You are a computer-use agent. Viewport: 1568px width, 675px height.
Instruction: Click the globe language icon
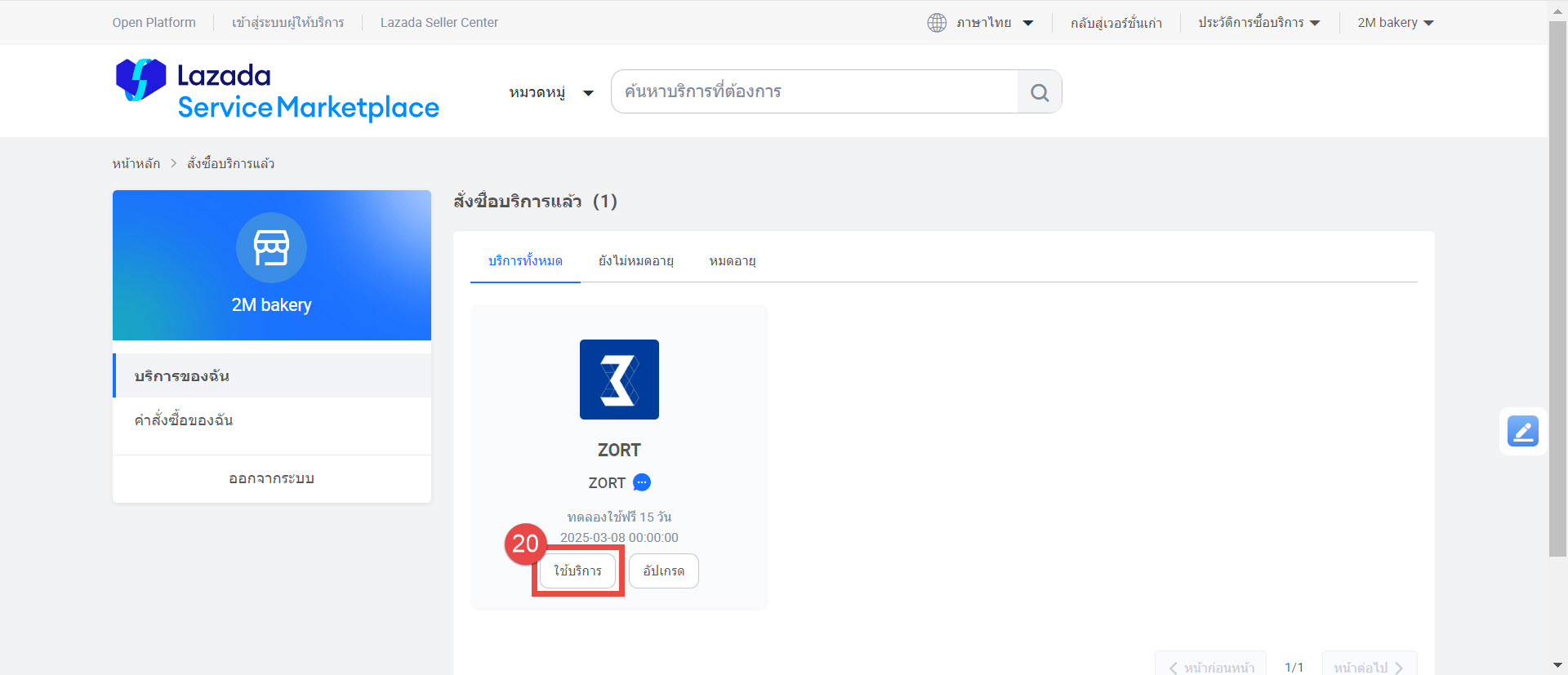(x=937, y=23)
